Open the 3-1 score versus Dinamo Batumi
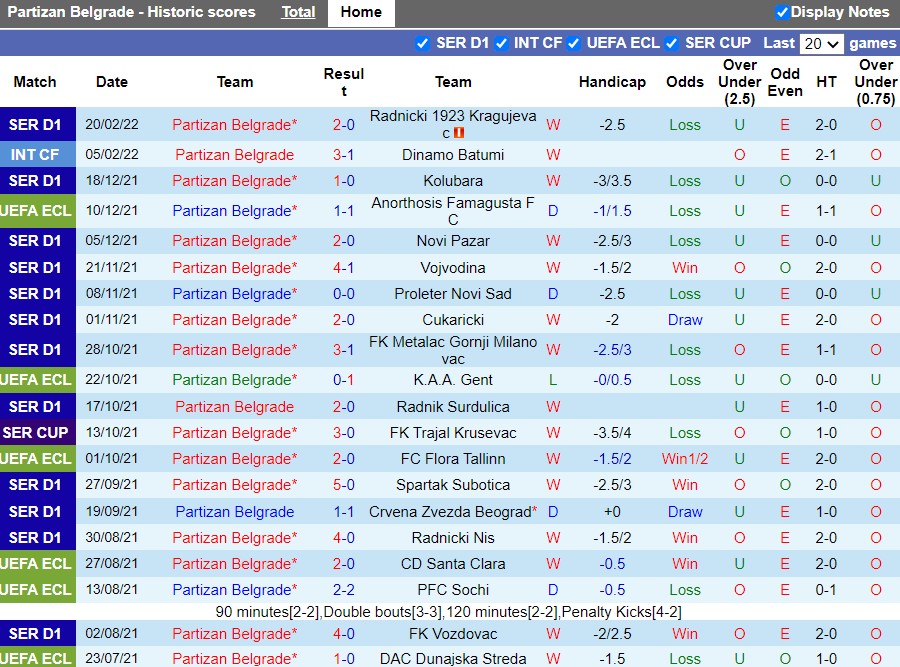This screenshot has height=667, width=900. 344,155
